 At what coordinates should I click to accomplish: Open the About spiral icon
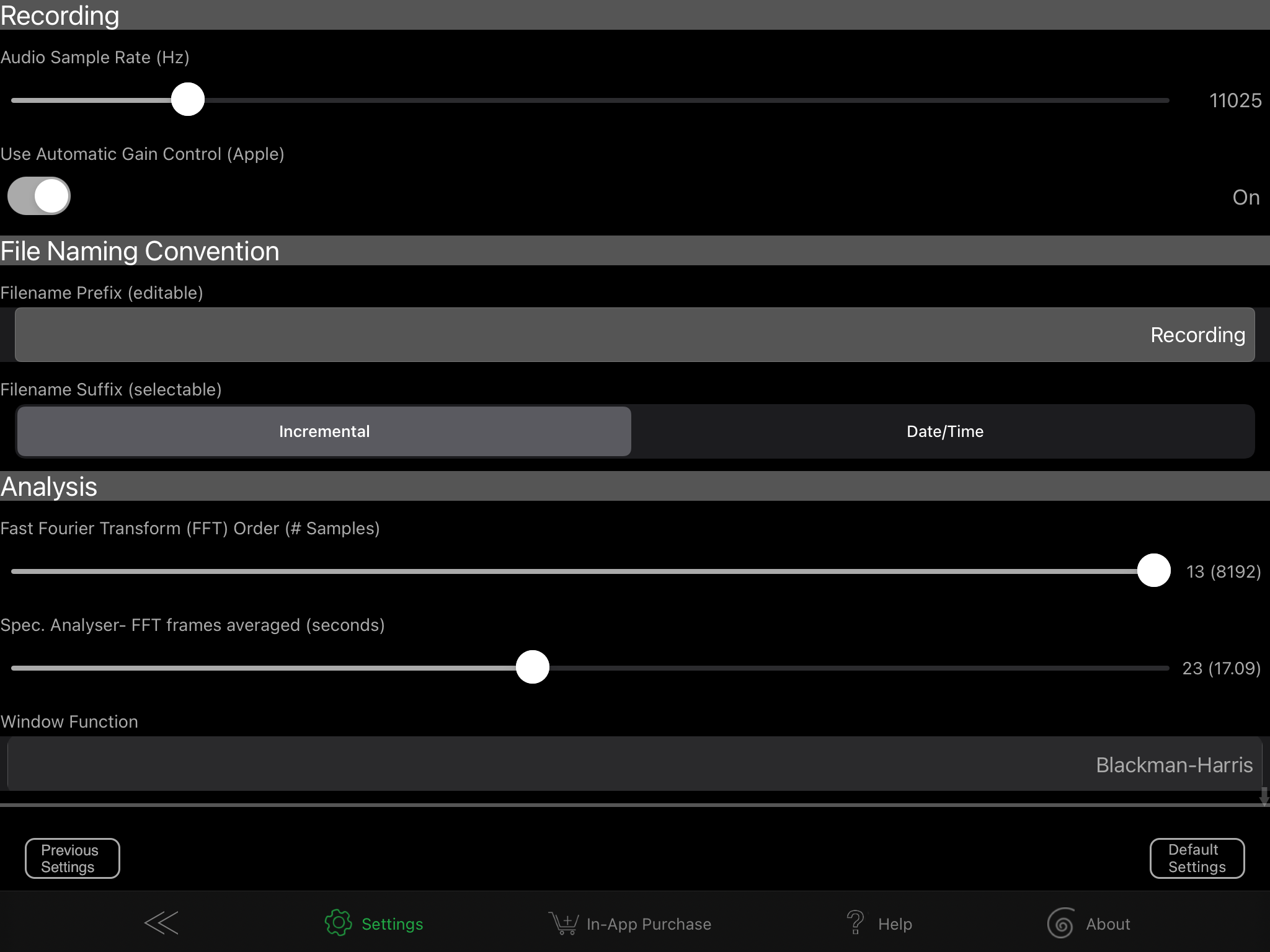[1060, 923]
